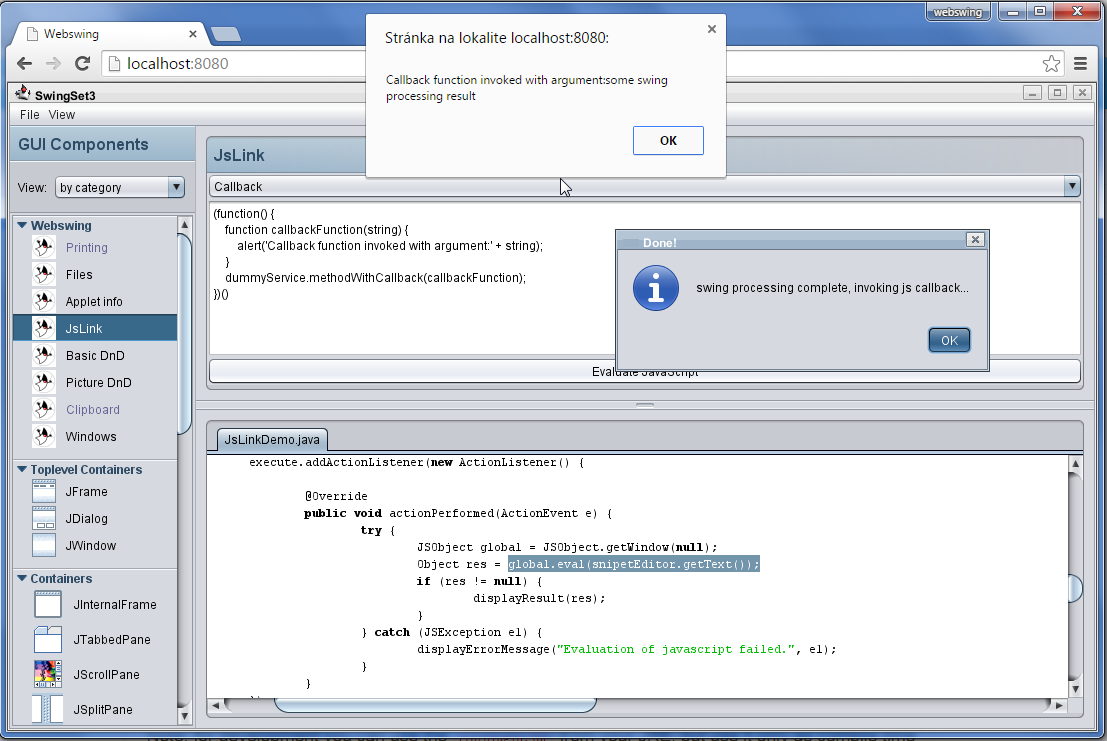1107x741 pixels.
Task: Click the JDialog list label
Action: point(86,518)
